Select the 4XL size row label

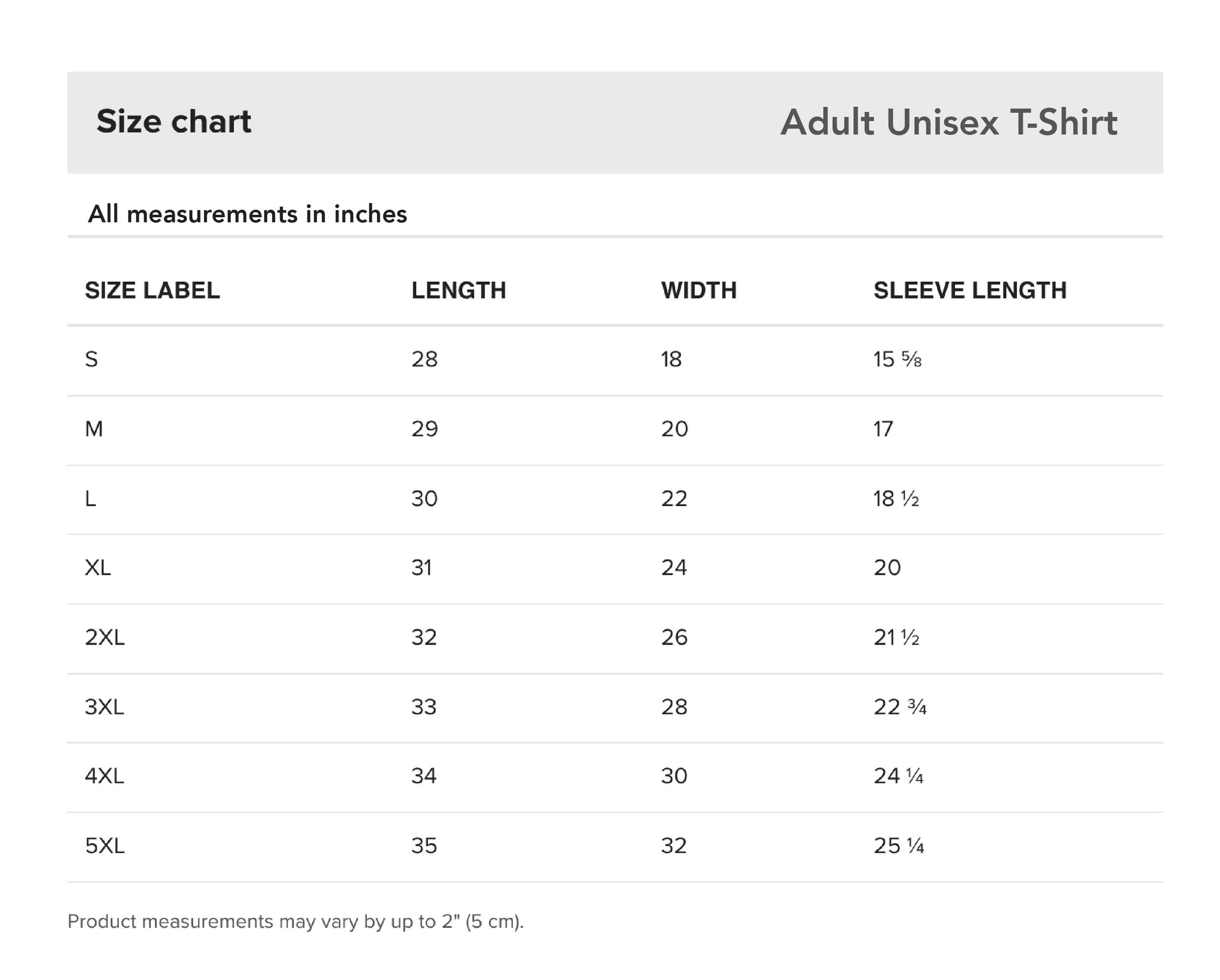pyautogui.click(x=105, y=776)
